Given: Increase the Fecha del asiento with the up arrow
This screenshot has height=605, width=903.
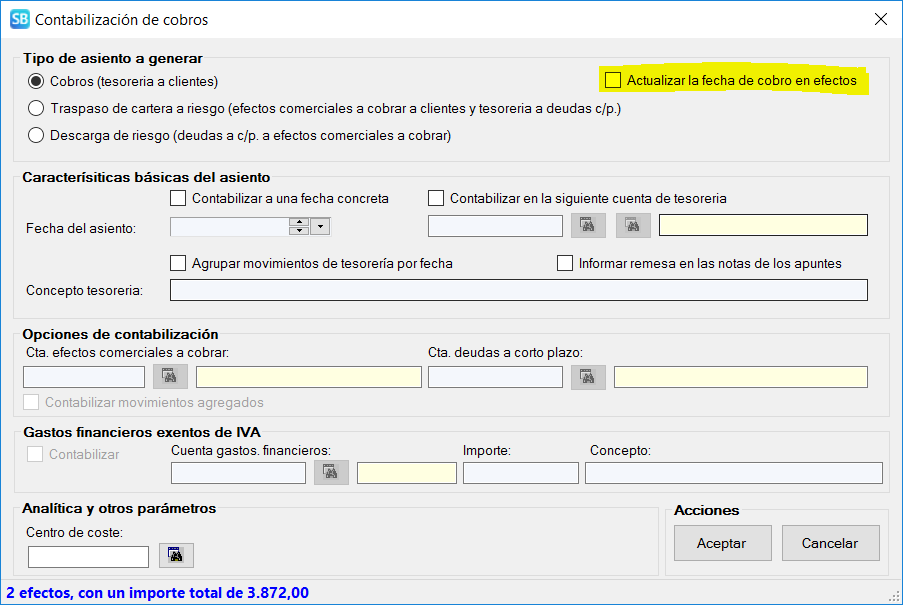Looking at the screenshot, I should pyautogui.click(x=298, y=222).
